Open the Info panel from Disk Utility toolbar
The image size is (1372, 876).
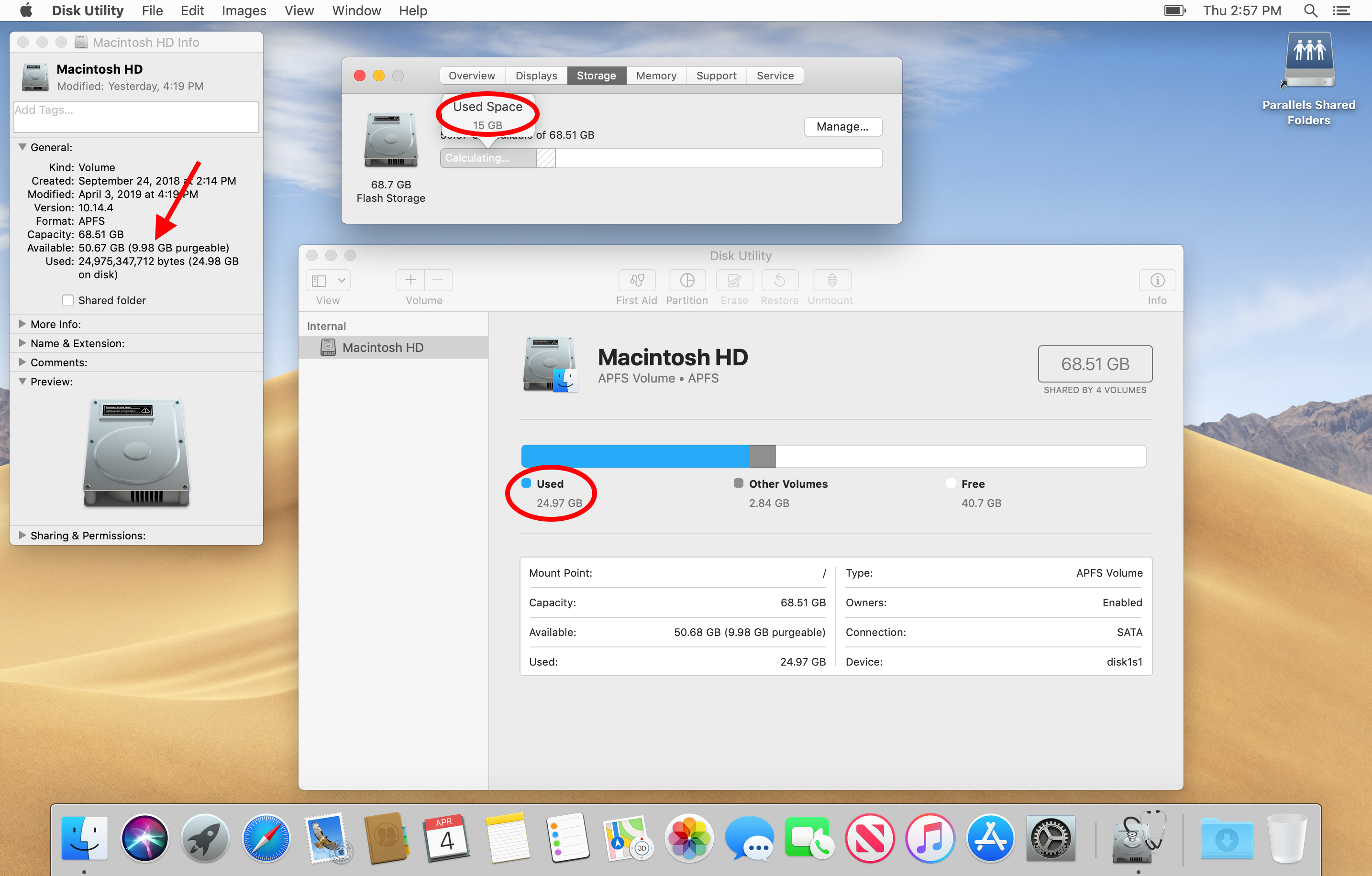point(1157,280)
